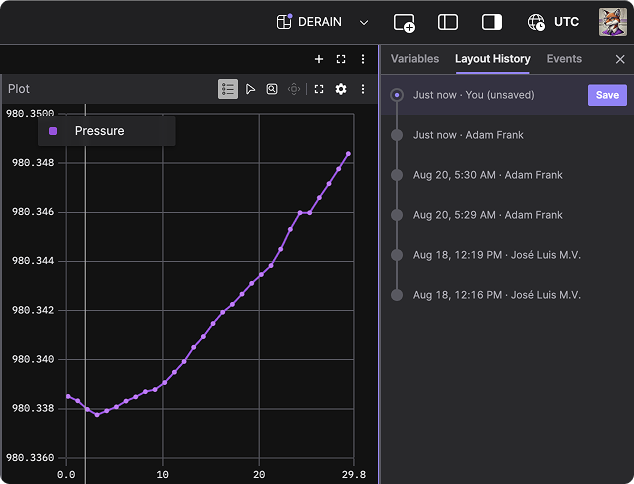Select the pointer cursor tool in Plot toolbar

(250, 89)
